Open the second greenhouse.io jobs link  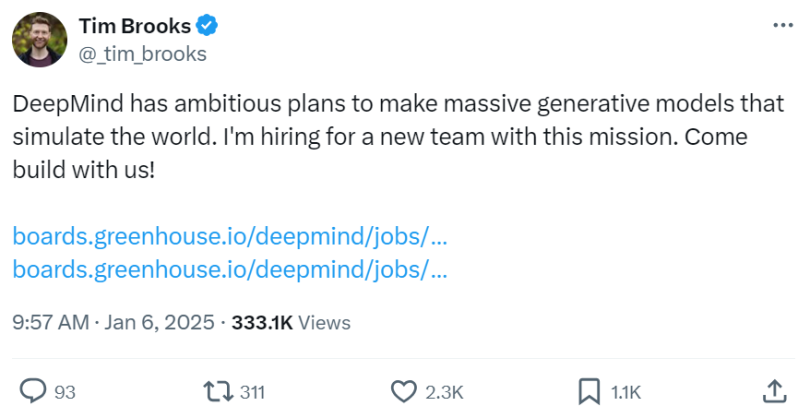229,269
